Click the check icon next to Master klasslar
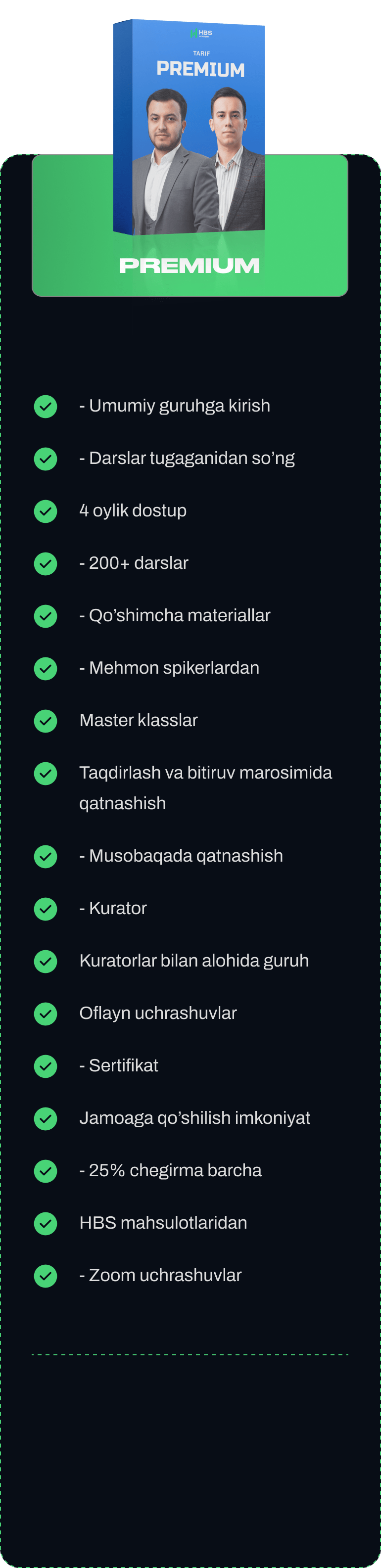 pos(46,721)
